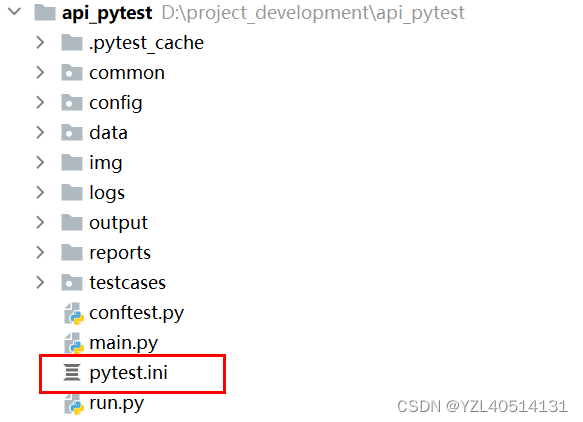Select the reports folder
This screenshot has width=583, height=422.
(x=120, y=253)
